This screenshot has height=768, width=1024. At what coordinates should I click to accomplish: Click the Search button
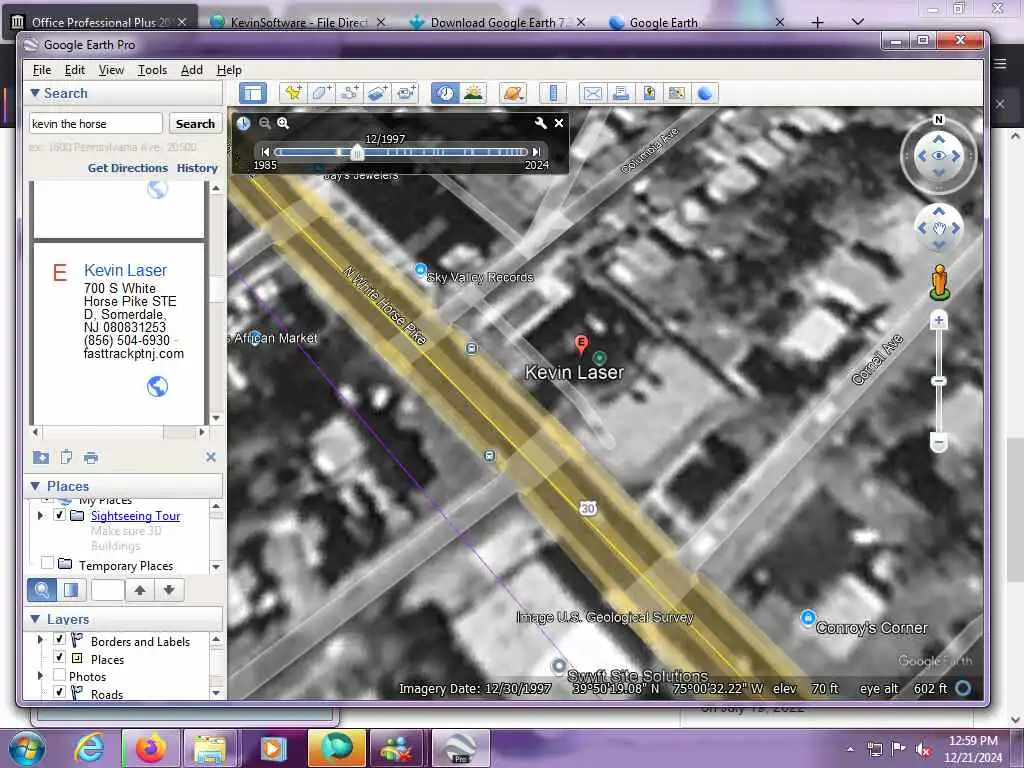195,123
